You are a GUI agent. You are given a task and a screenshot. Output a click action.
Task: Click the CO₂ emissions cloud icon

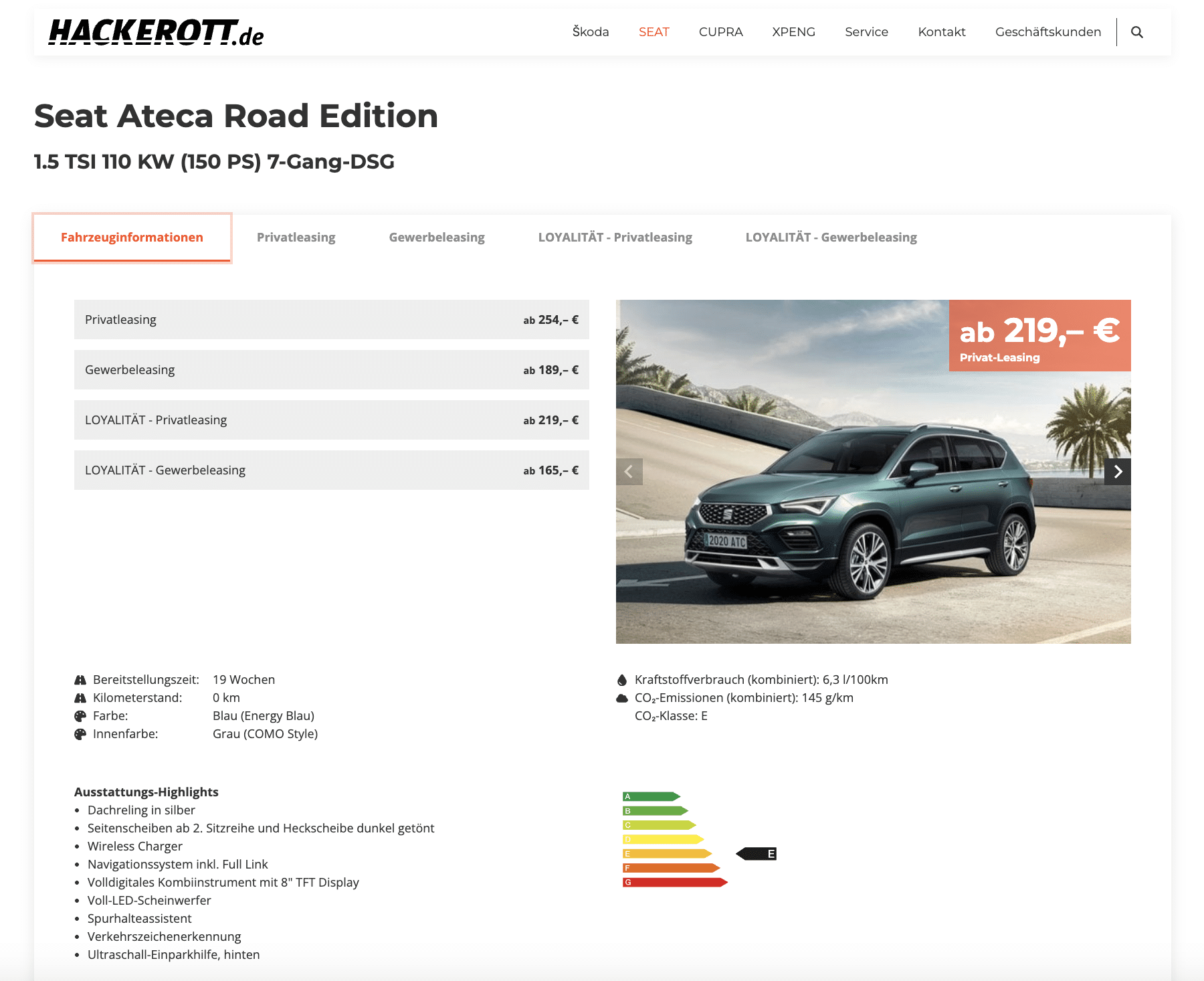tap(622, 698)
